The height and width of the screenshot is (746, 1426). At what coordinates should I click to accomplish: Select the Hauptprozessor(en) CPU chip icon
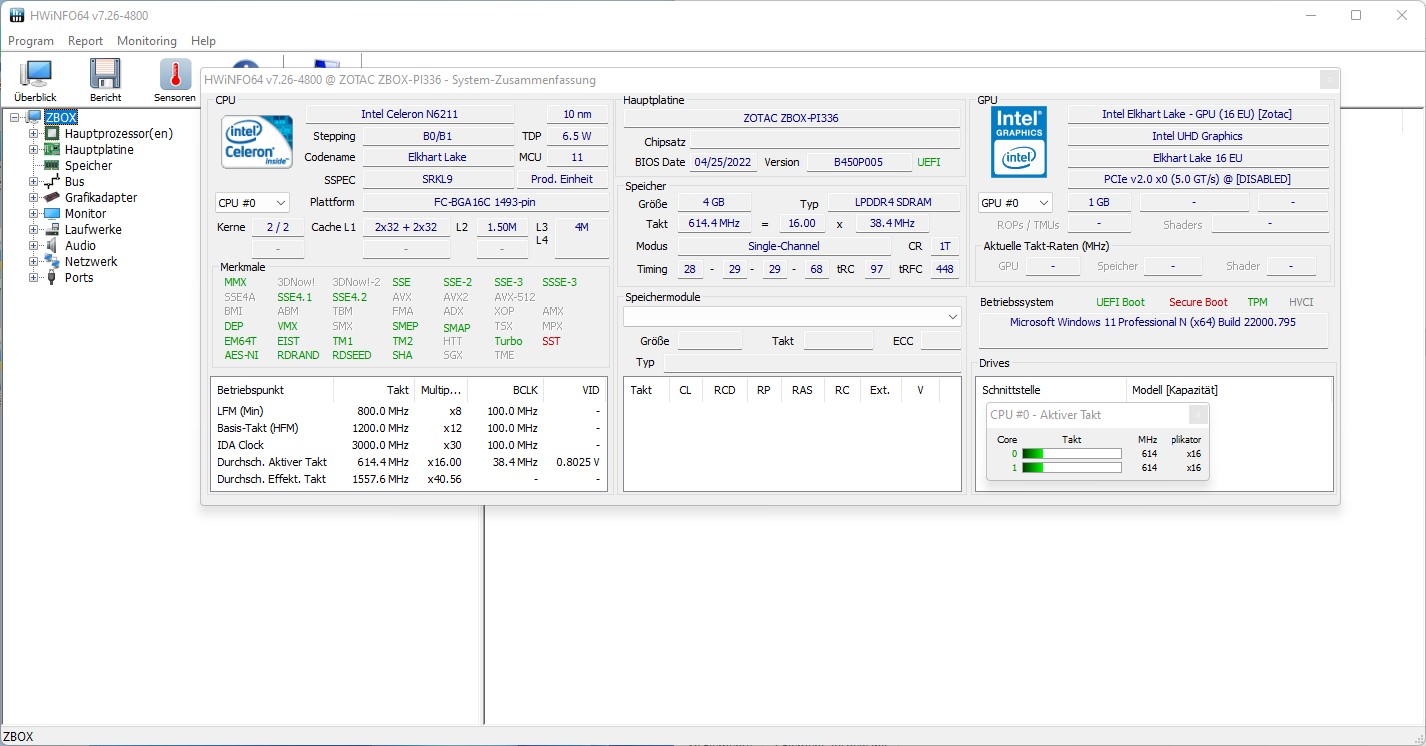pos(52,134)
